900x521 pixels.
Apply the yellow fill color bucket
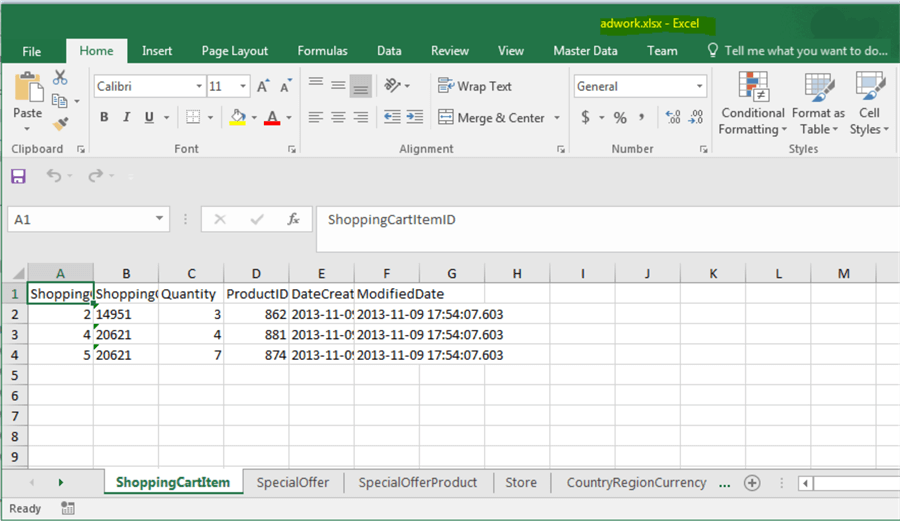pos(238,118)
